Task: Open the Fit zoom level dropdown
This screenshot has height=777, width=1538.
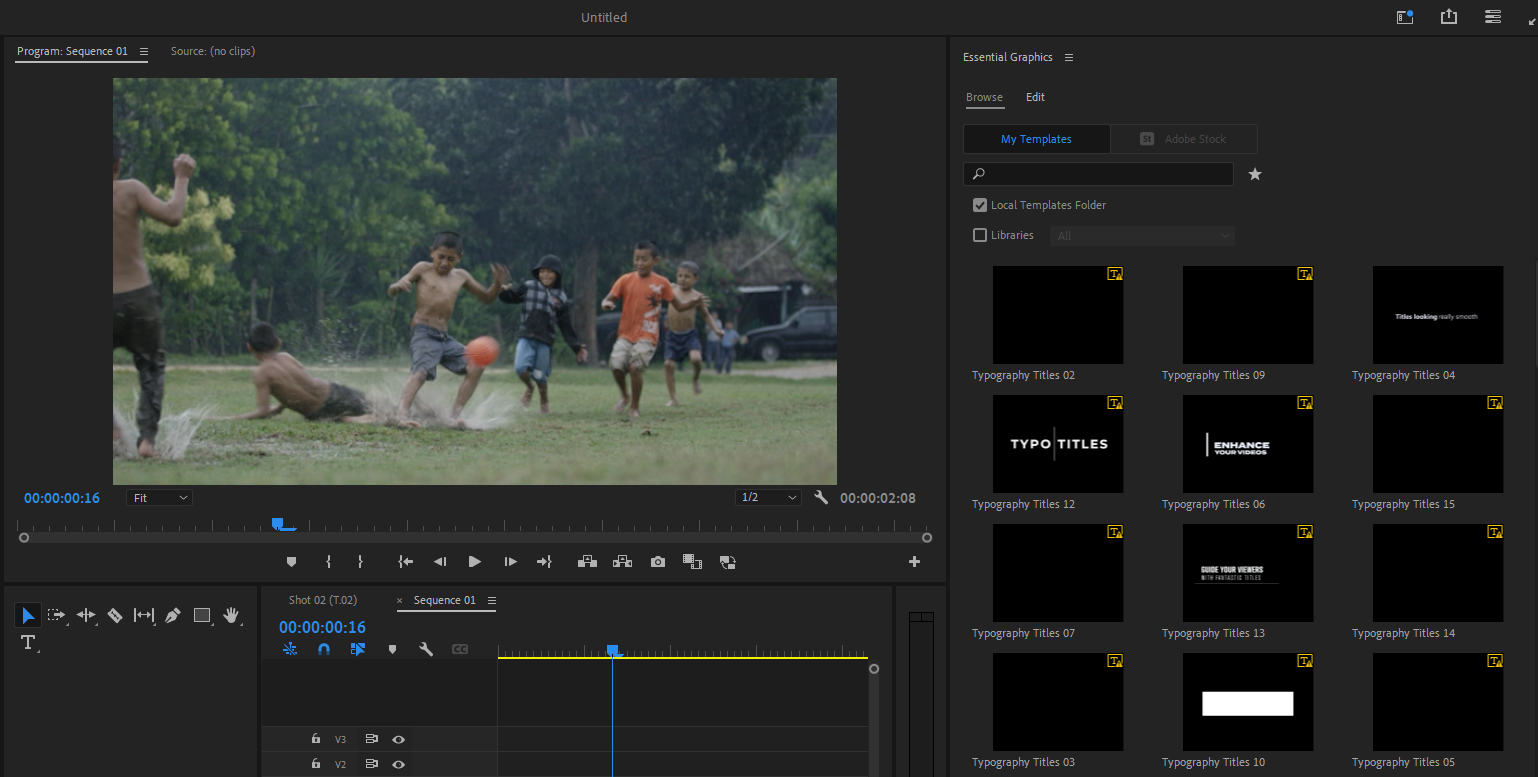Action: coord(159,497)
